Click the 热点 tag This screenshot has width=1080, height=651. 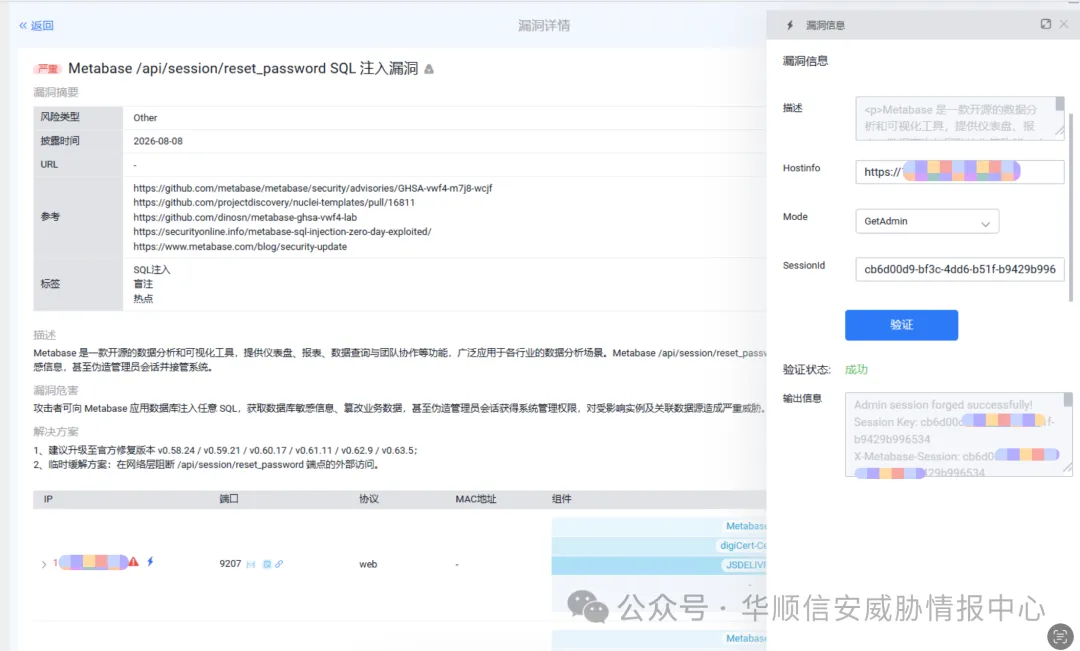click(143, 298)
